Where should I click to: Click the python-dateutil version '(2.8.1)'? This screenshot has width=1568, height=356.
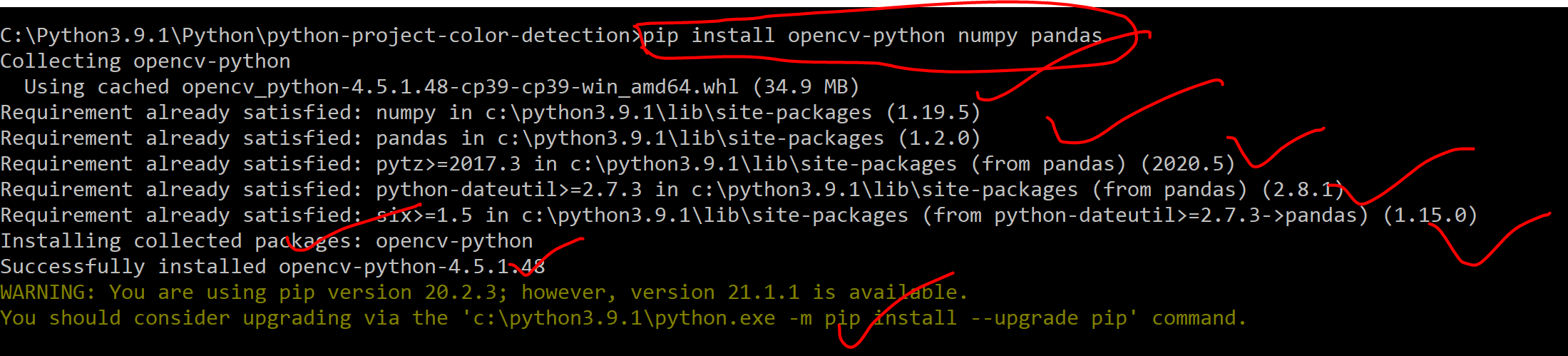click(x=1303, y=190)
